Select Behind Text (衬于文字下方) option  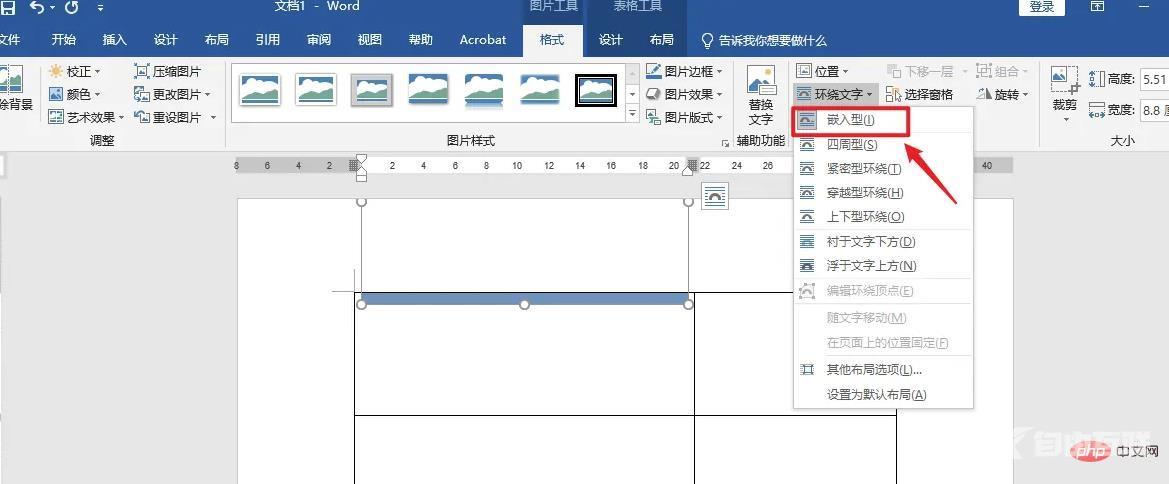click(870, 242)
